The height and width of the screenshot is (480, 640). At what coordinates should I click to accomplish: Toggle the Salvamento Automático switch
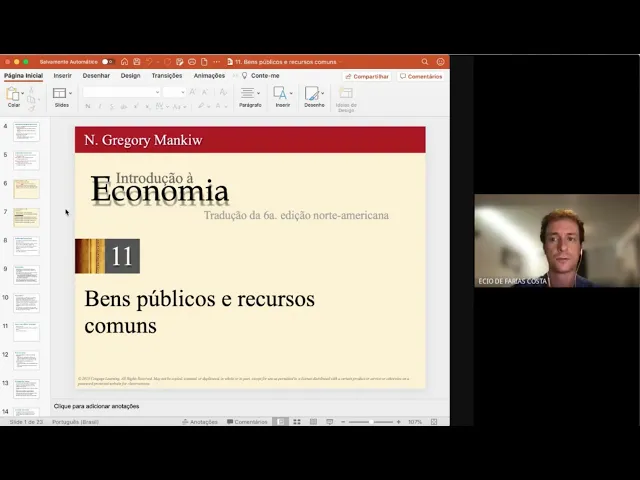pyautogui.click(x=107, y=62)
